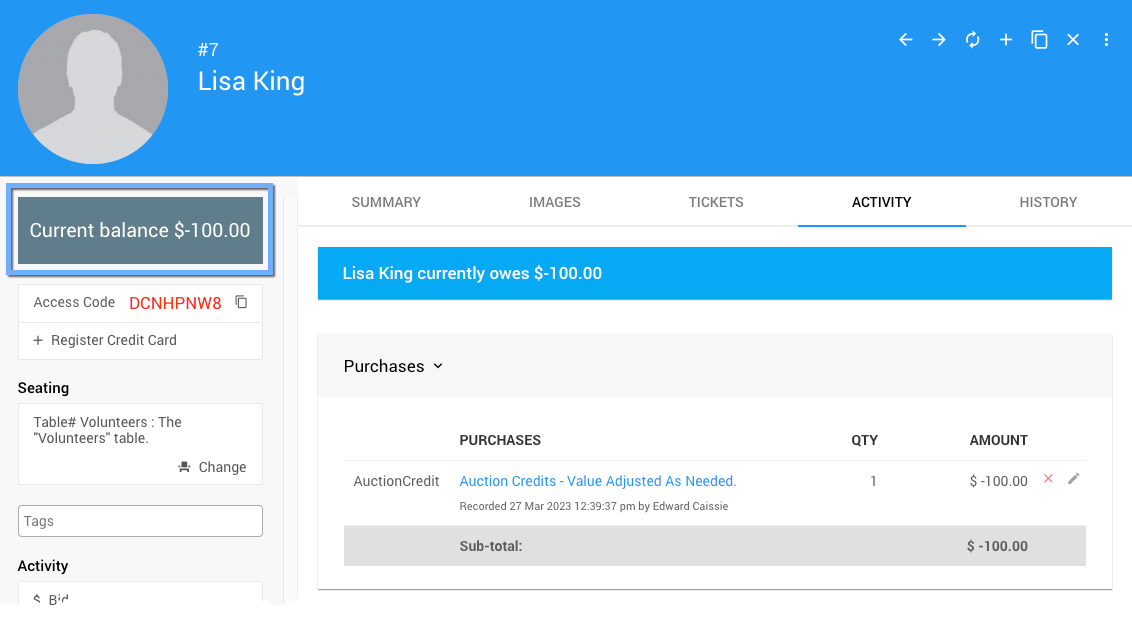Click into the Tags input field

140,521
